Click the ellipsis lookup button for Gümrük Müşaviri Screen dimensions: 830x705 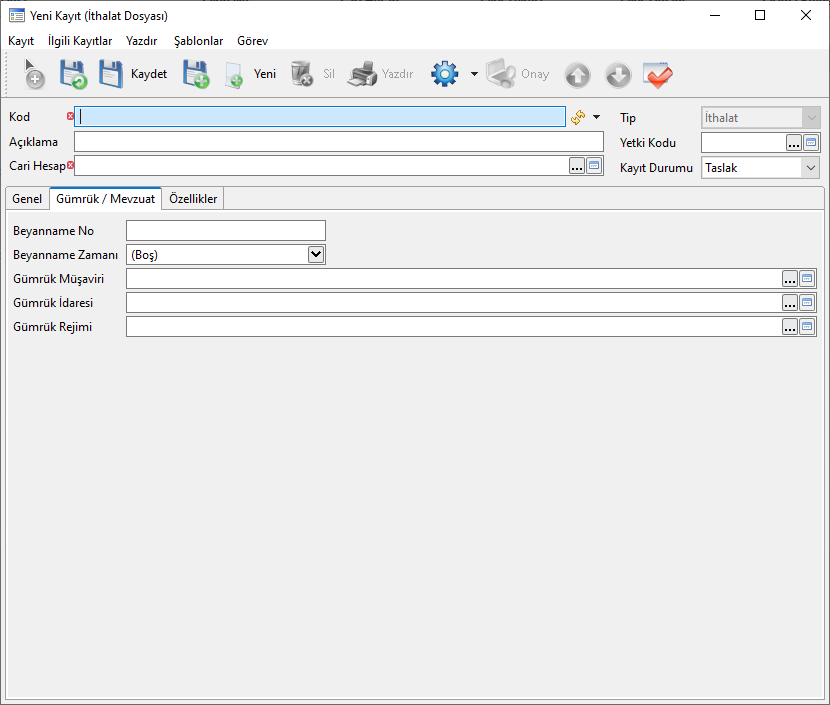[790, 279]
